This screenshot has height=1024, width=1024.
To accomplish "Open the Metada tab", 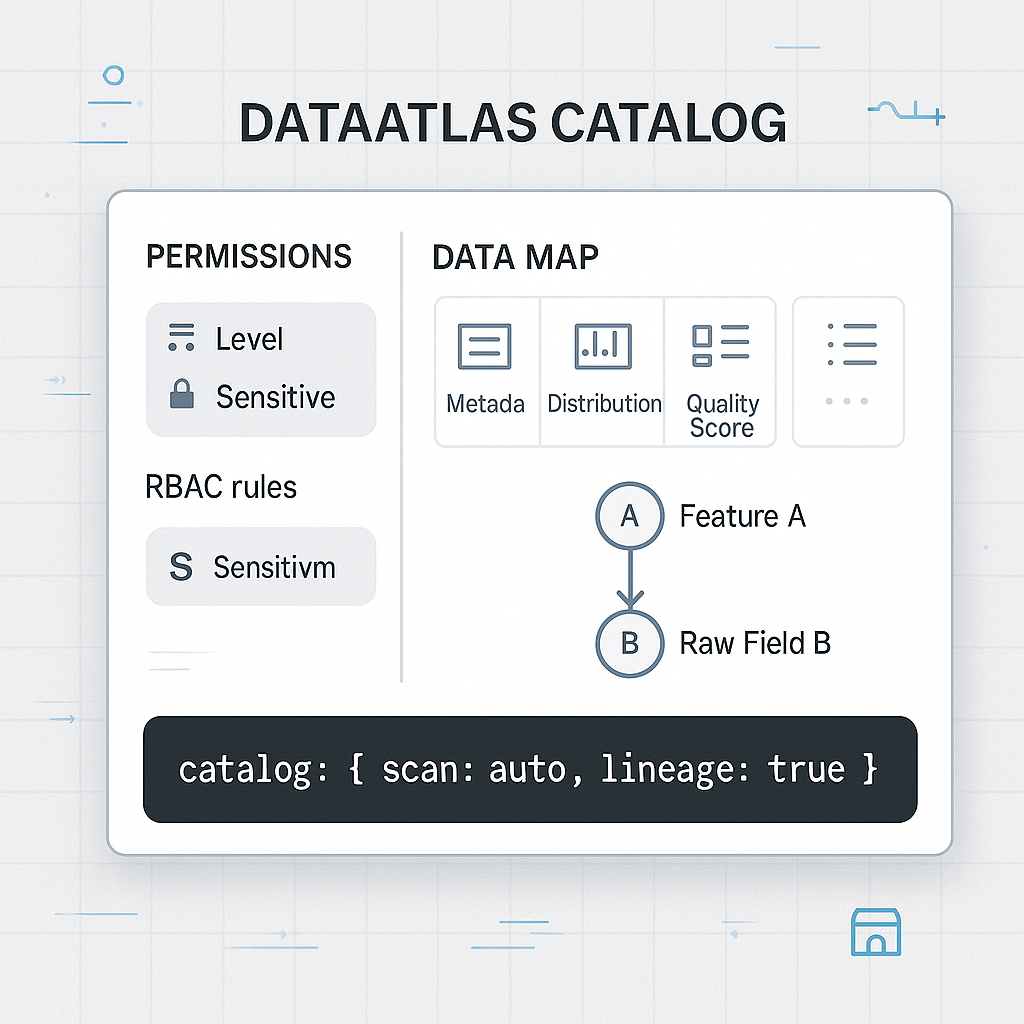I will tap(485, 404).
